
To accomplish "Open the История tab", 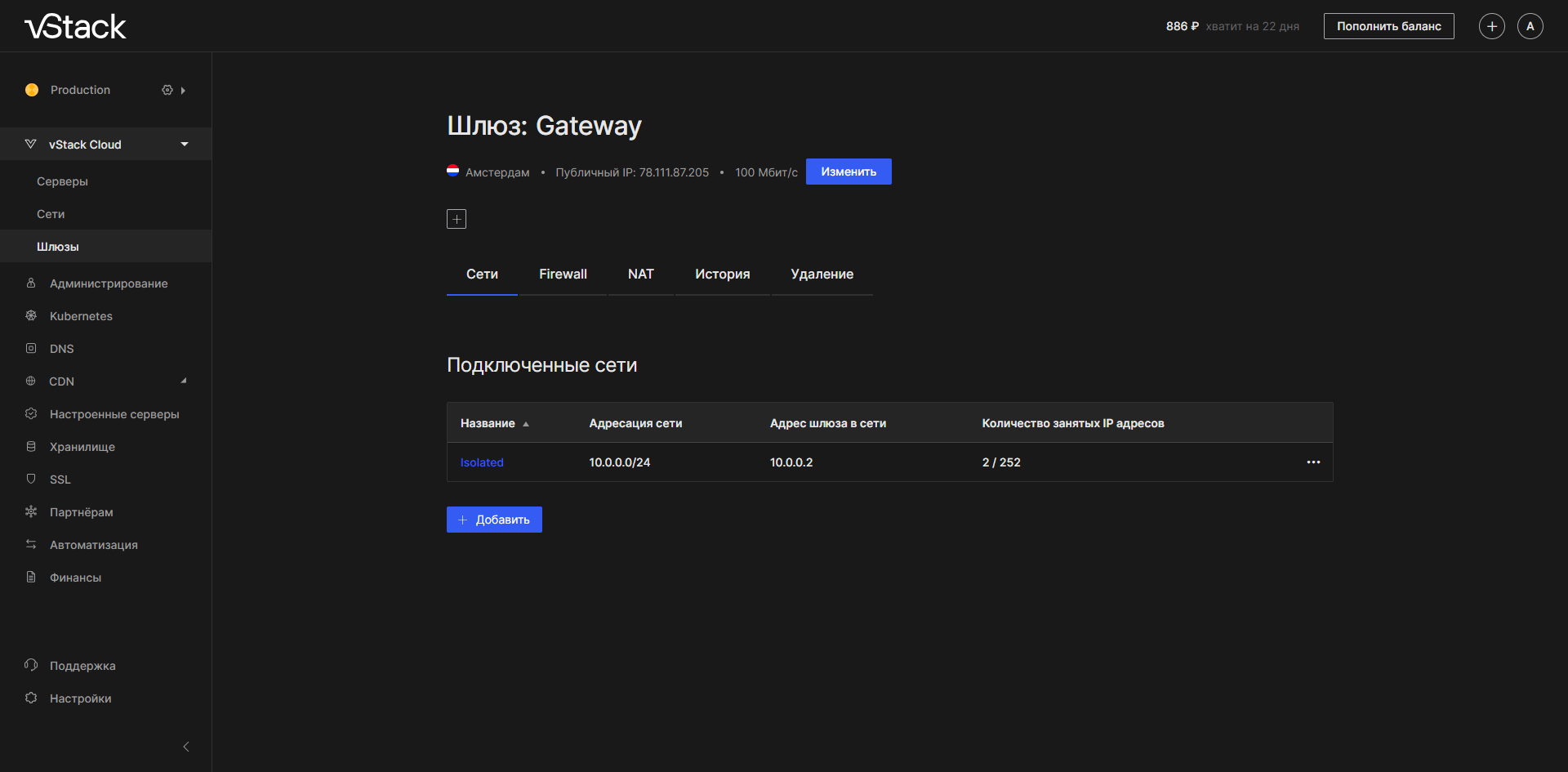I will pos(722,274).
